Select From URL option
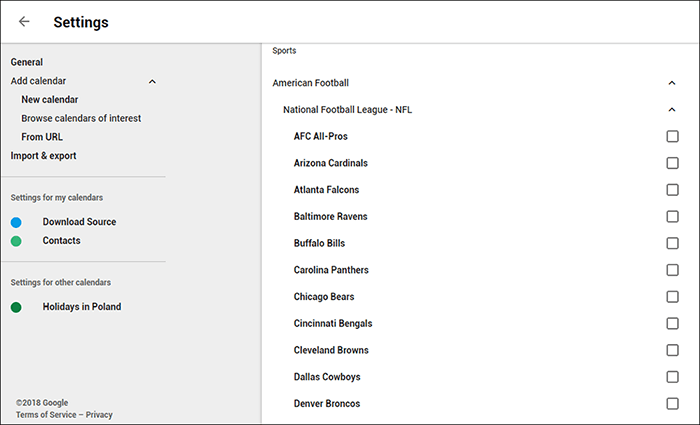Screen dimensions: 700x425 point(42,137)
